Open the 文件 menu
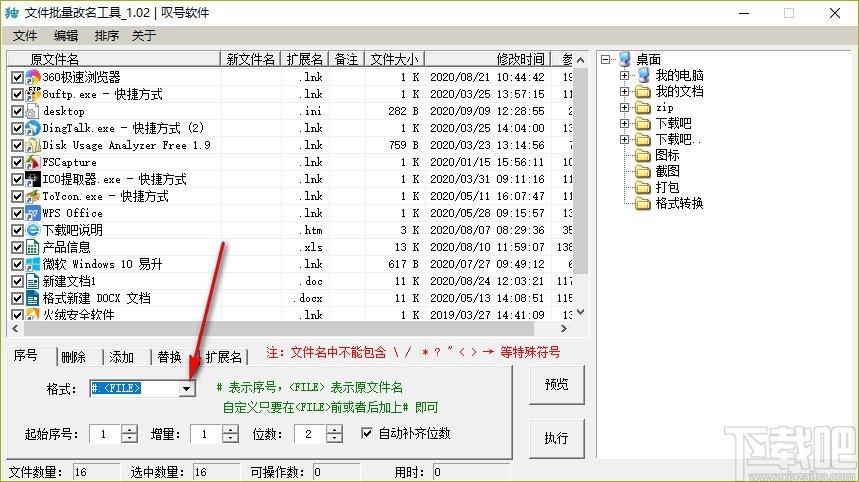The height and width of the screenshot is (482, 859). point(25,36)
